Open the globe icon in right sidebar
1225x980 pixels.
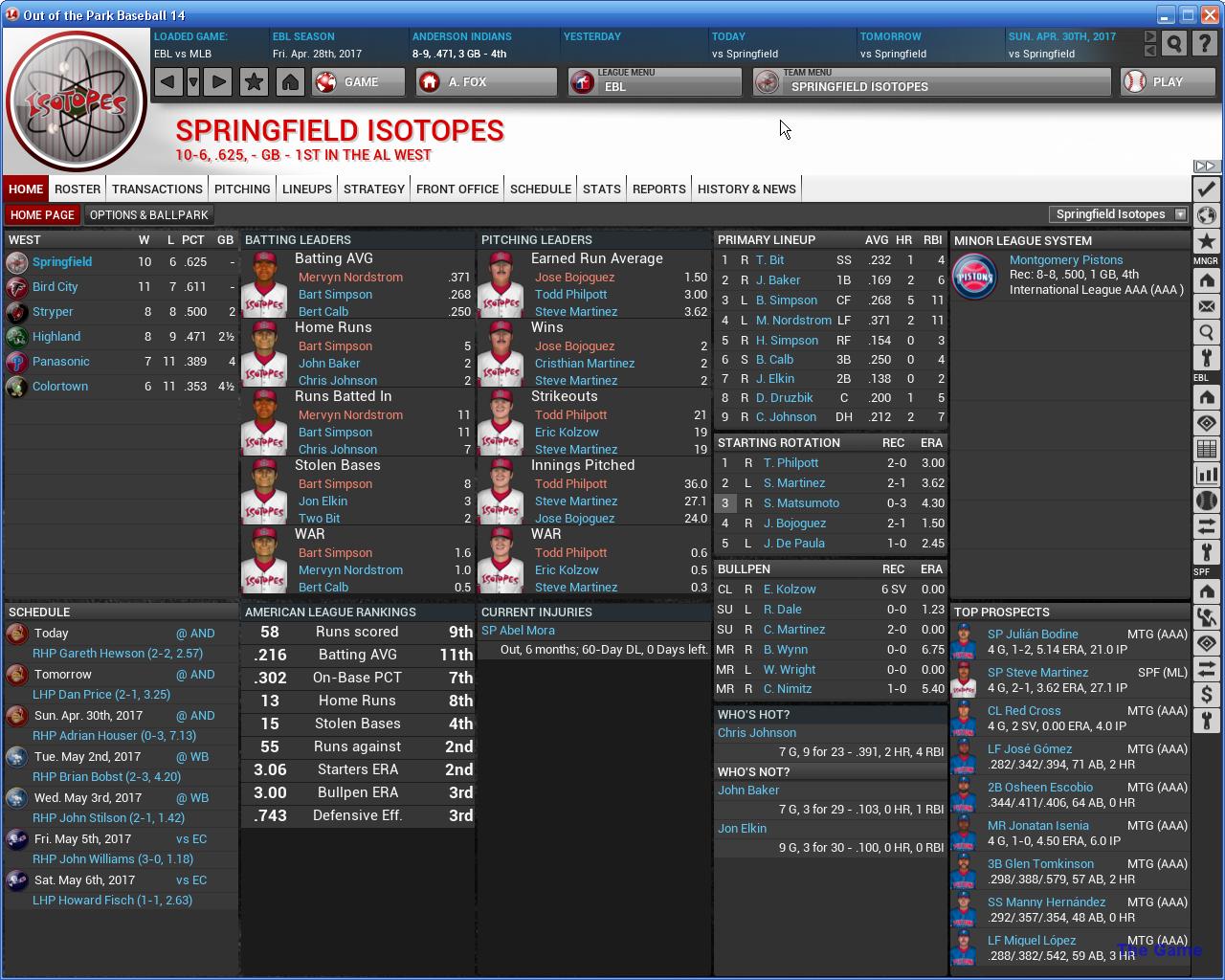click(x=1206, y=215)
